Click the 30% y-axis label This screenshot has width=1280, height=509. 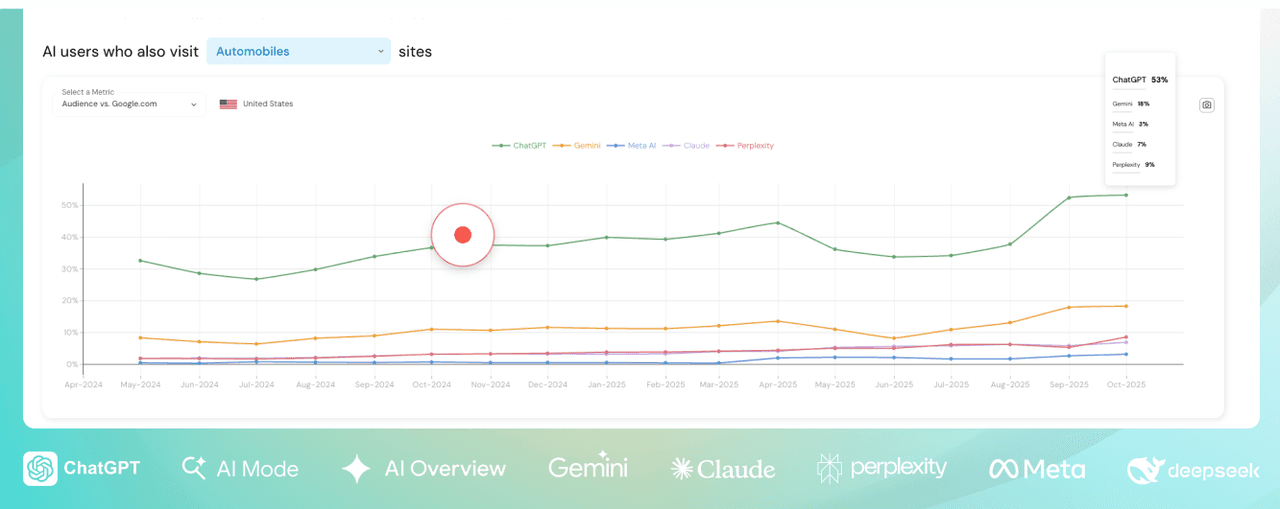coord(70,269)
